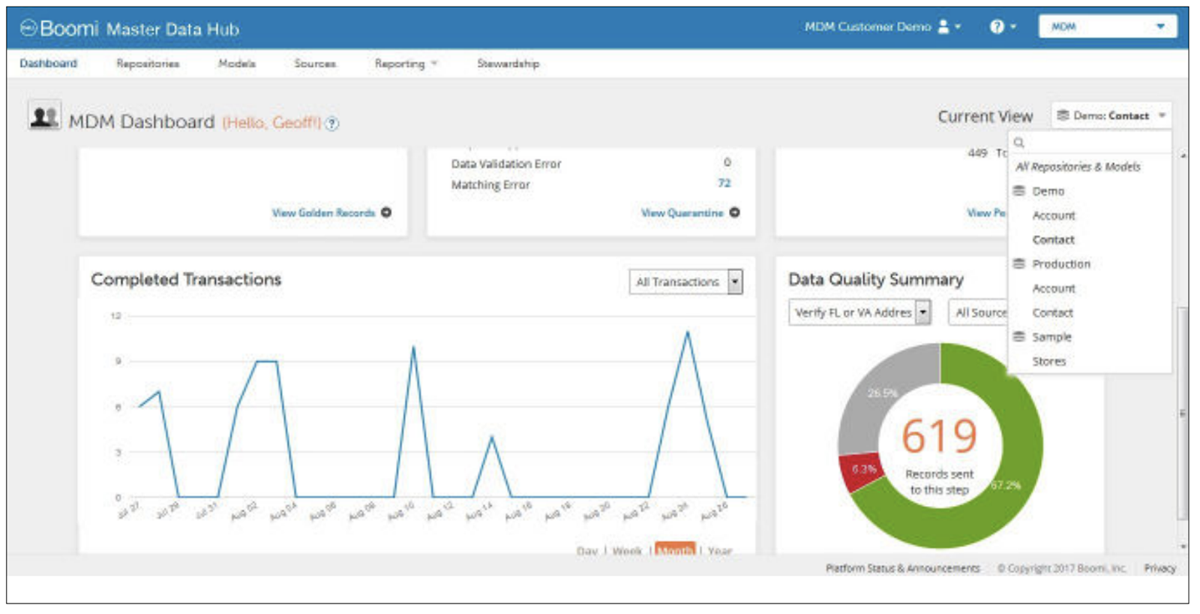Open the Sources tab
Image resolution: width=1200 pixels, height=614 pixels.
[x=315, y=64]
